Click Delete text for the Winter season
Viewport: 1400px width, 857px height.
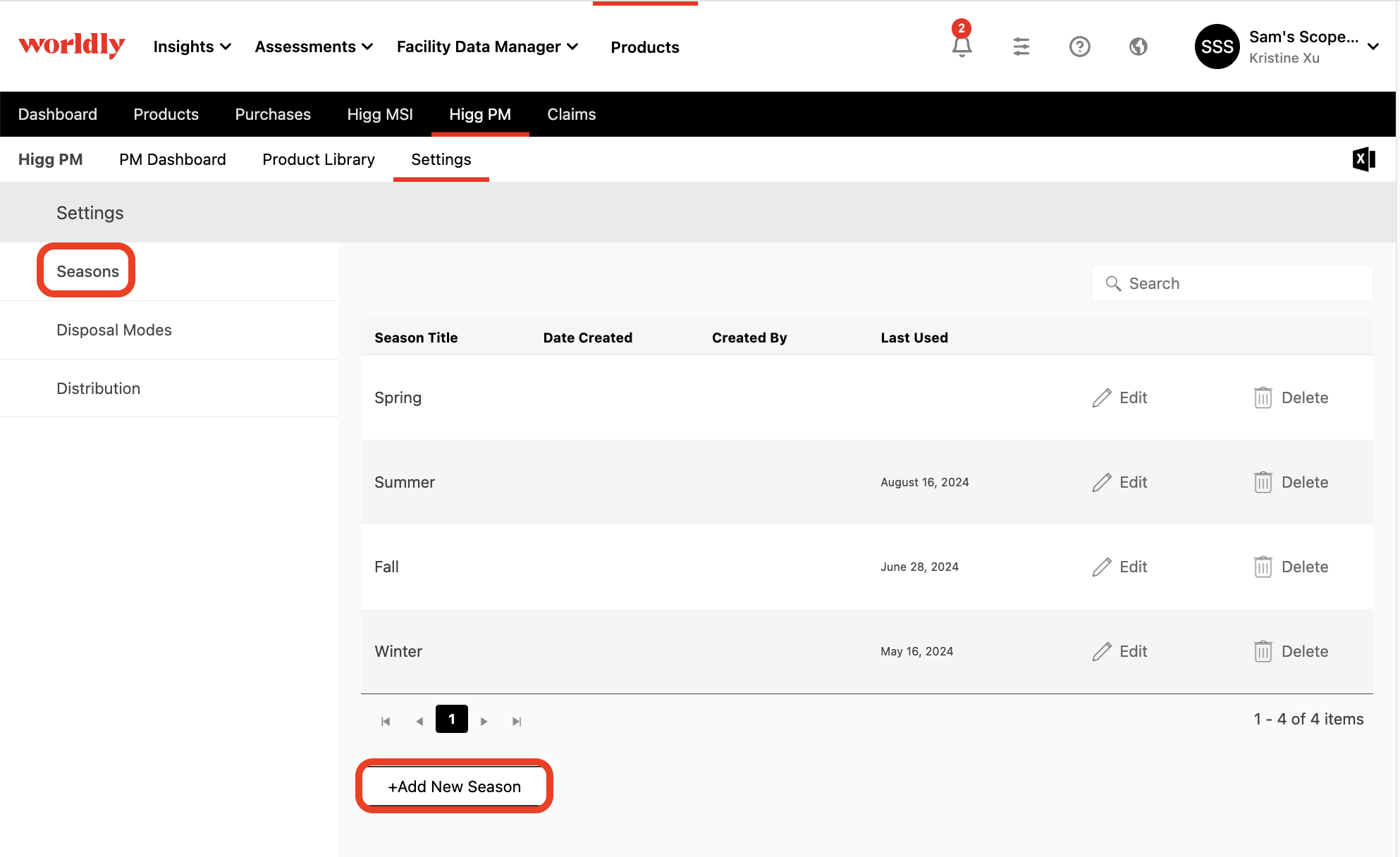pos(1305,651)
